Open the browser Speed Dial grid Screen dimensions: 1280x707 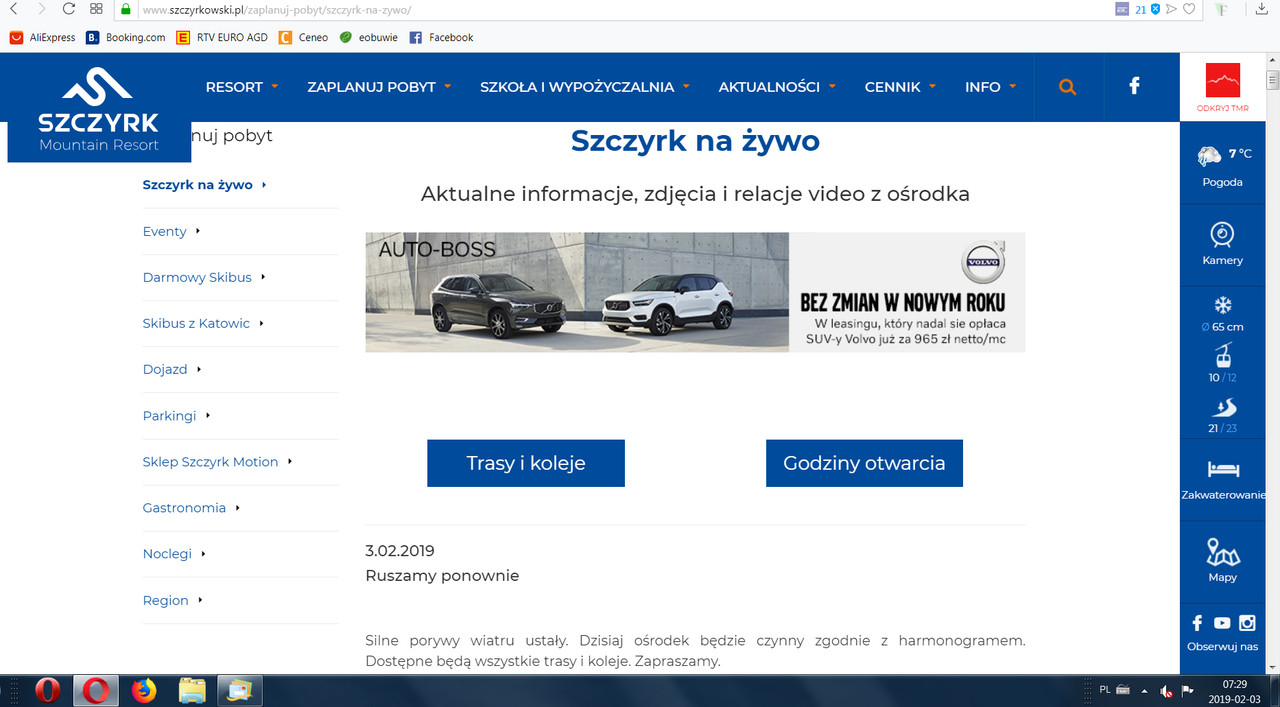pos(96,9)
